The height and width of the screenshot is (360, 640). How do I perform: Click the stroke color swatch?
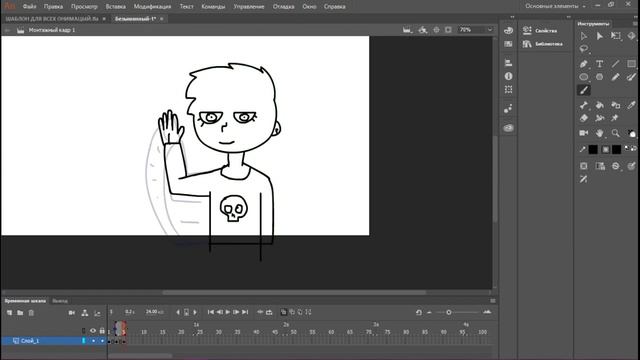point(593,149)
